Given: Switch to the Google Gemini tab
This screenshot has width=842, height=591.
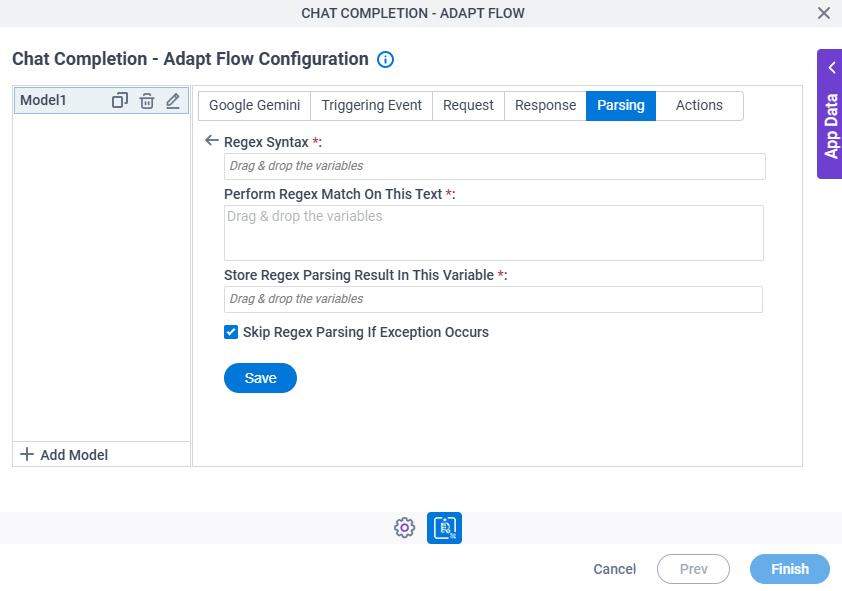Looking at the screenshot, I should 255,105.
